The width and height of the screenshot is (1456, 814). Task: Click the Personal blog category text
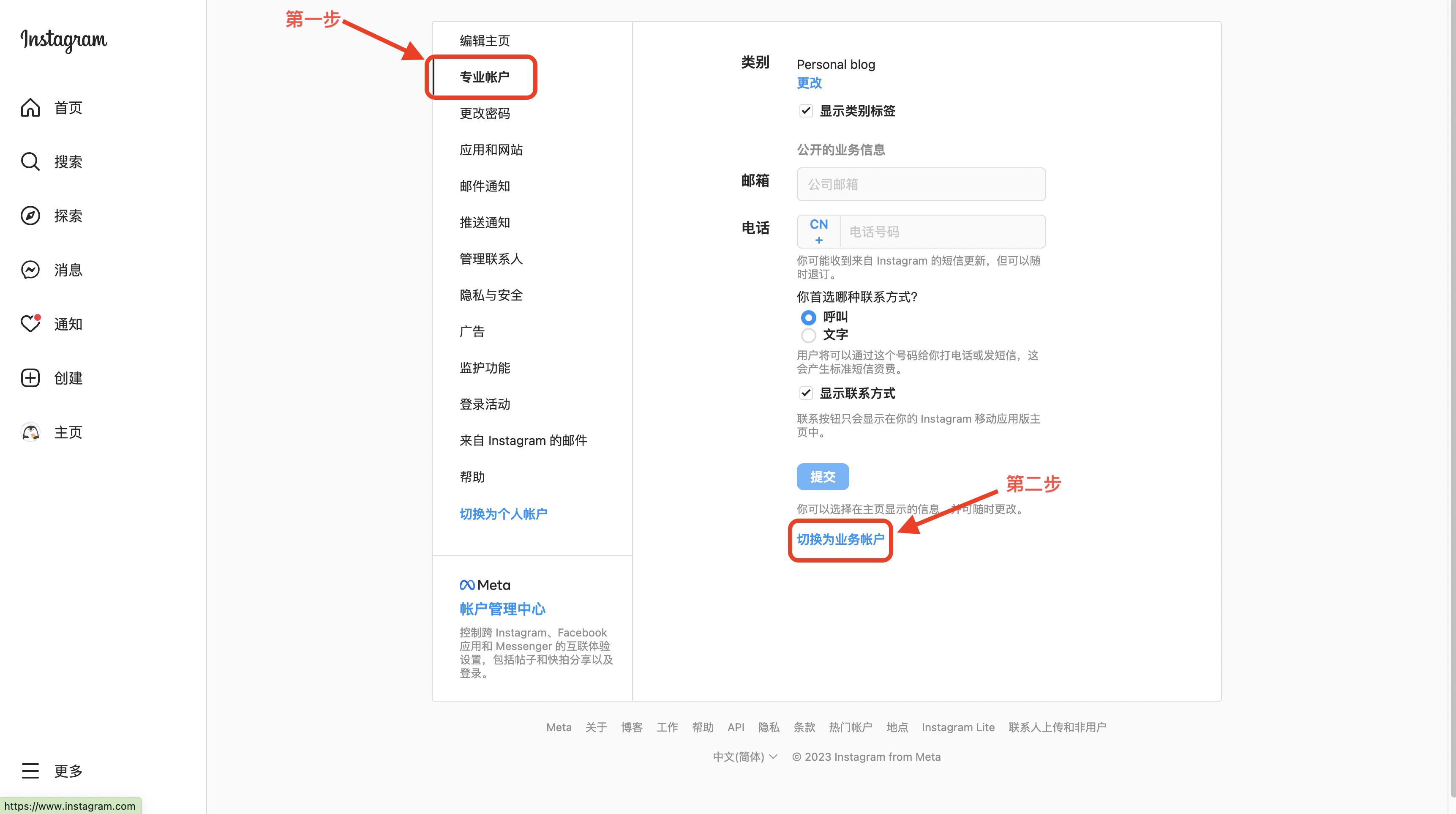click(x=836, y=64)
